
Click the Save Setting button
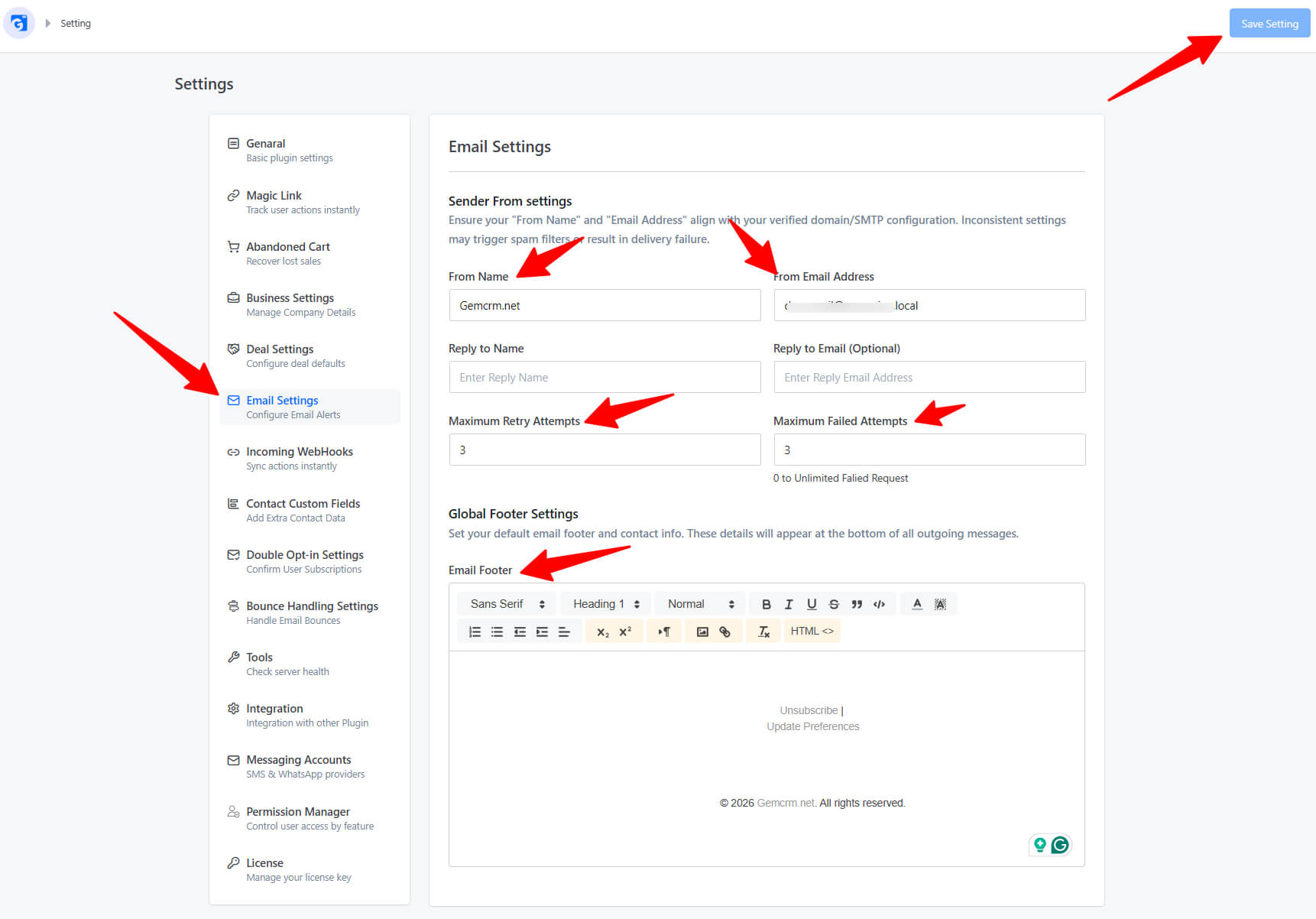(1269, 24)
